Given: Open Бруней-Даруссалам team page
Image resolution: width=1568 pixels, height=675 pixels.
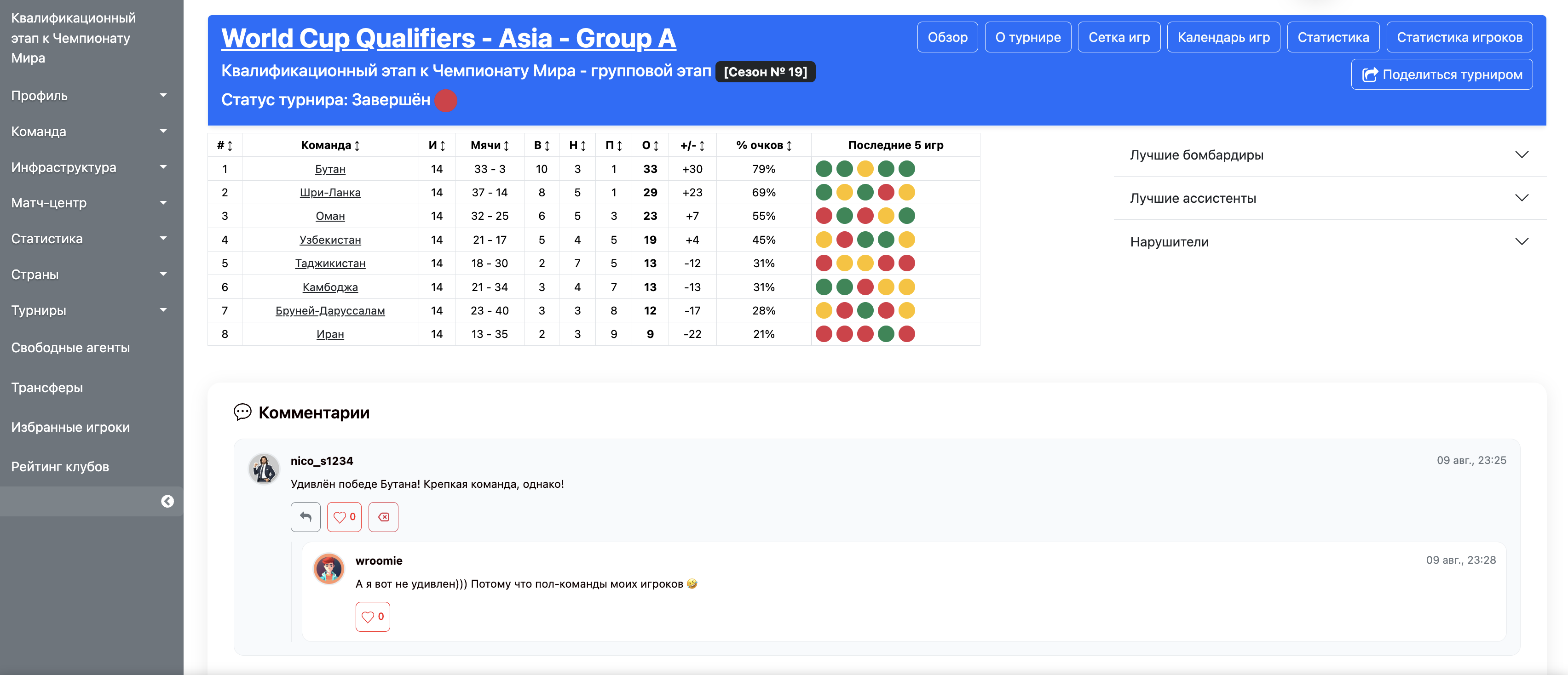Looking at the screenshot, I should pyautogui.click(x=330, y=310).
